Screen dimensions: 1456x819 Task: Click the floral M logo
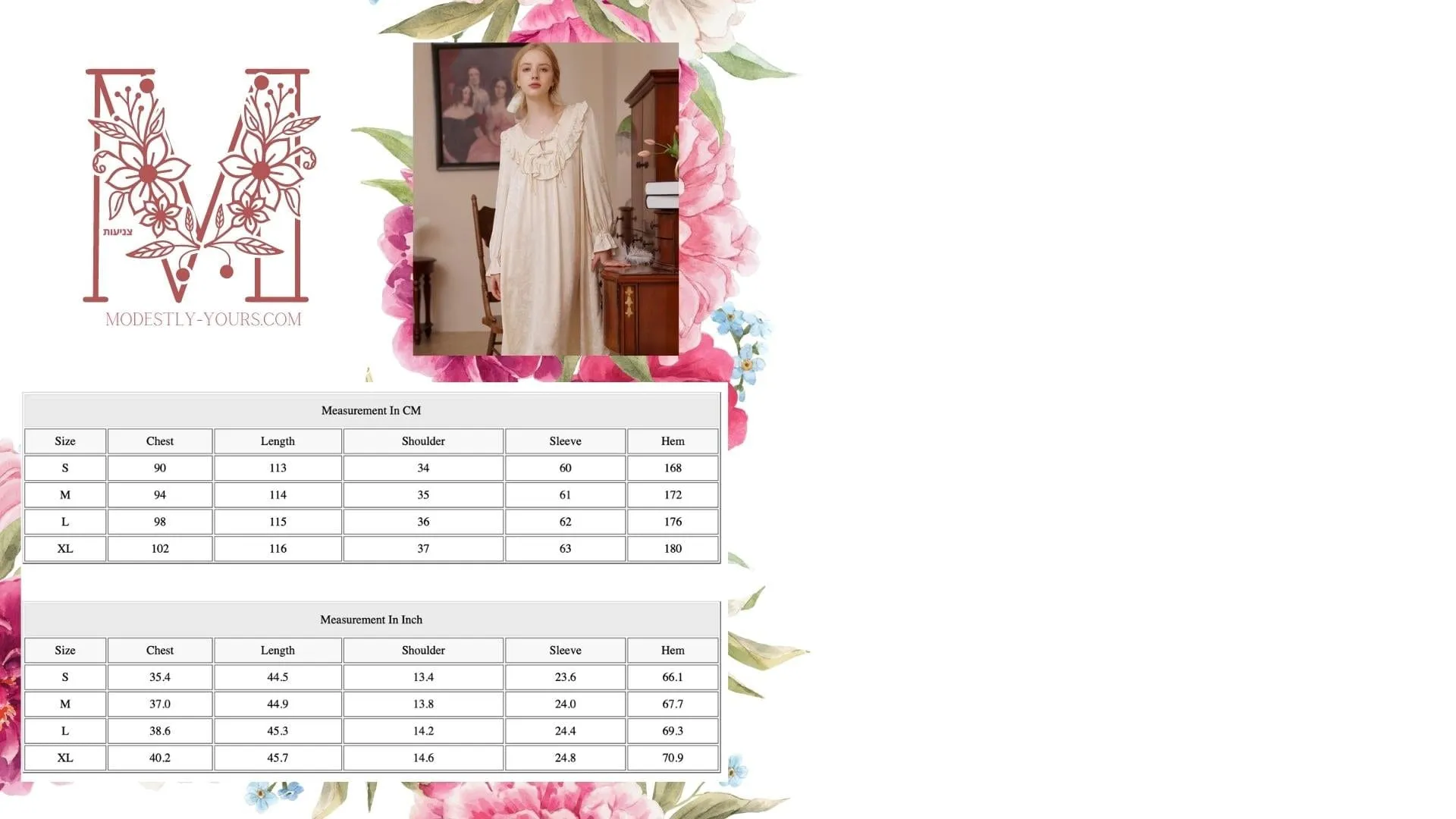pos(201,186)
